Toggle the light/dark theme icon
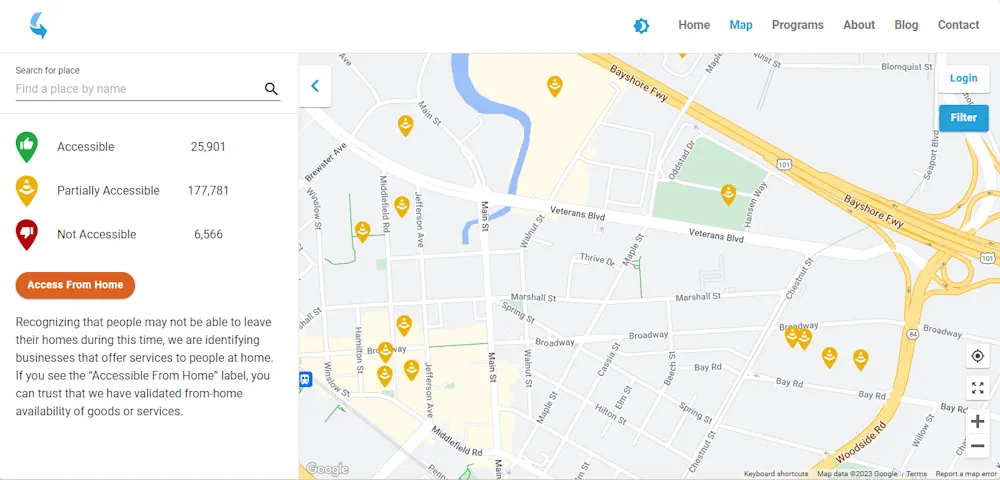The height and width of the screenshot is (480, 1000). [x=641, y=25]
